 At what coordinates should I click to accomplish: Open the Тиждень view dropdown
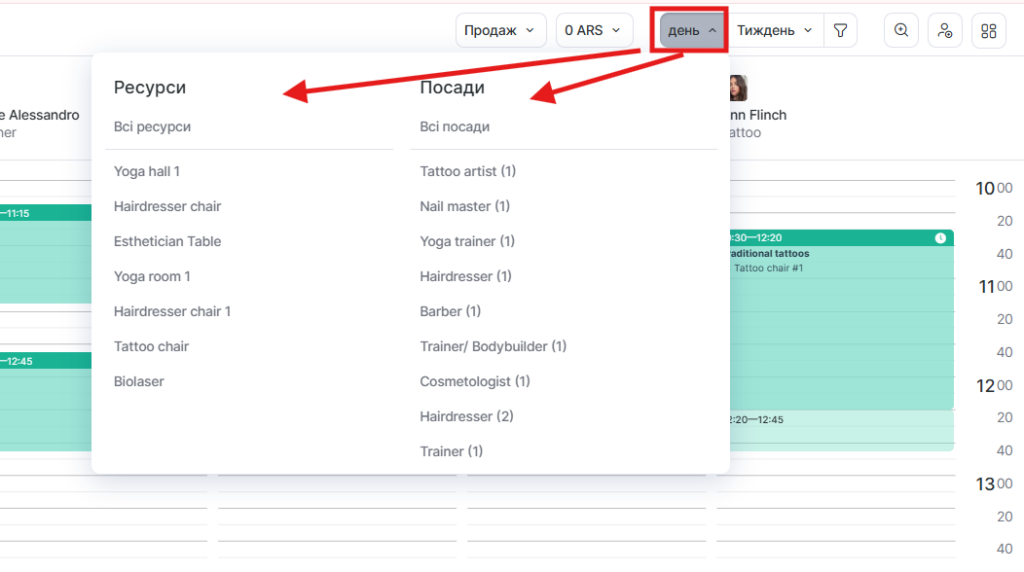point(775,30)
